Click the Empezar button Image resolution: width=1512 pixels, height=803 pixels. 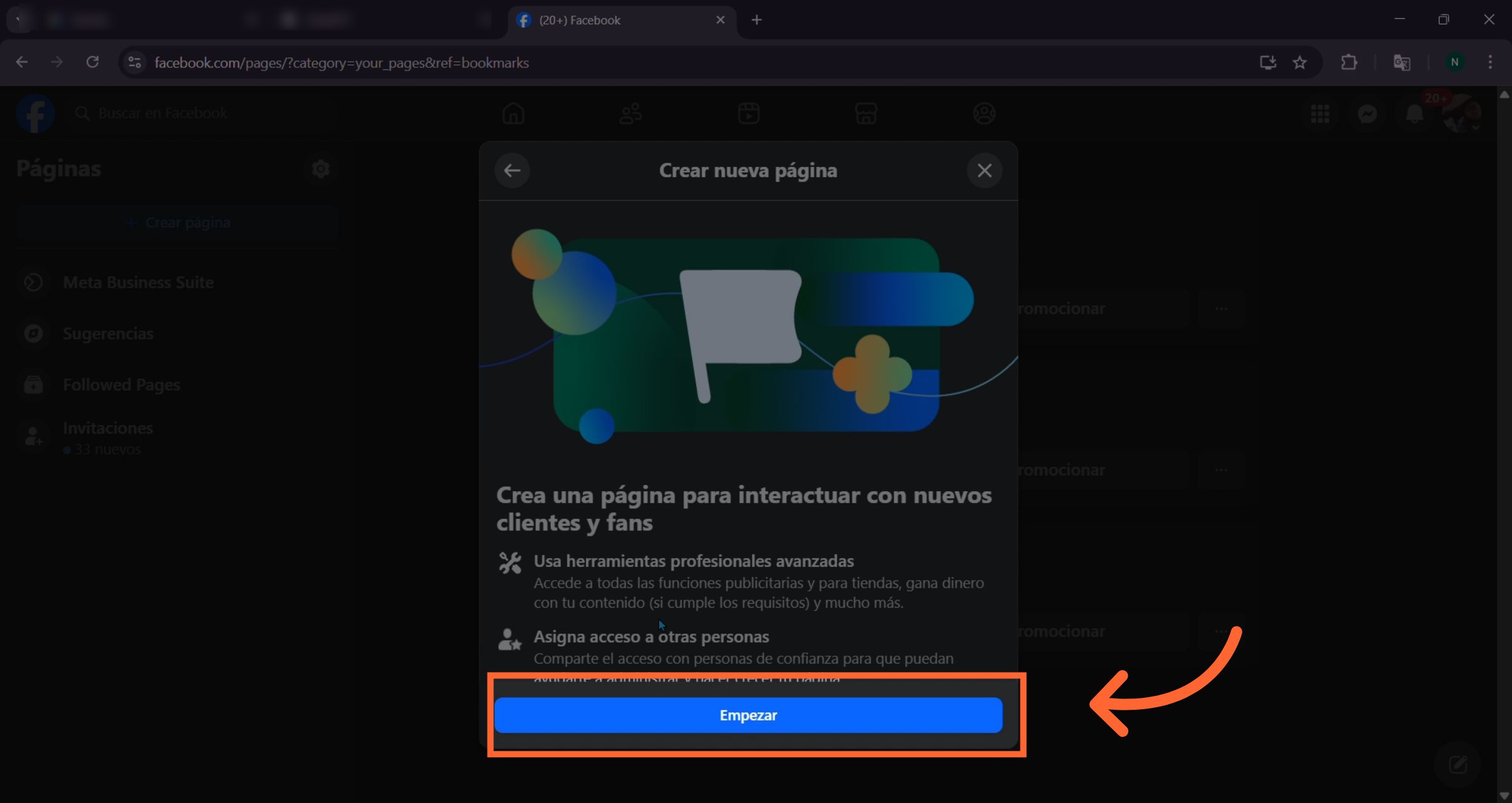748,715
